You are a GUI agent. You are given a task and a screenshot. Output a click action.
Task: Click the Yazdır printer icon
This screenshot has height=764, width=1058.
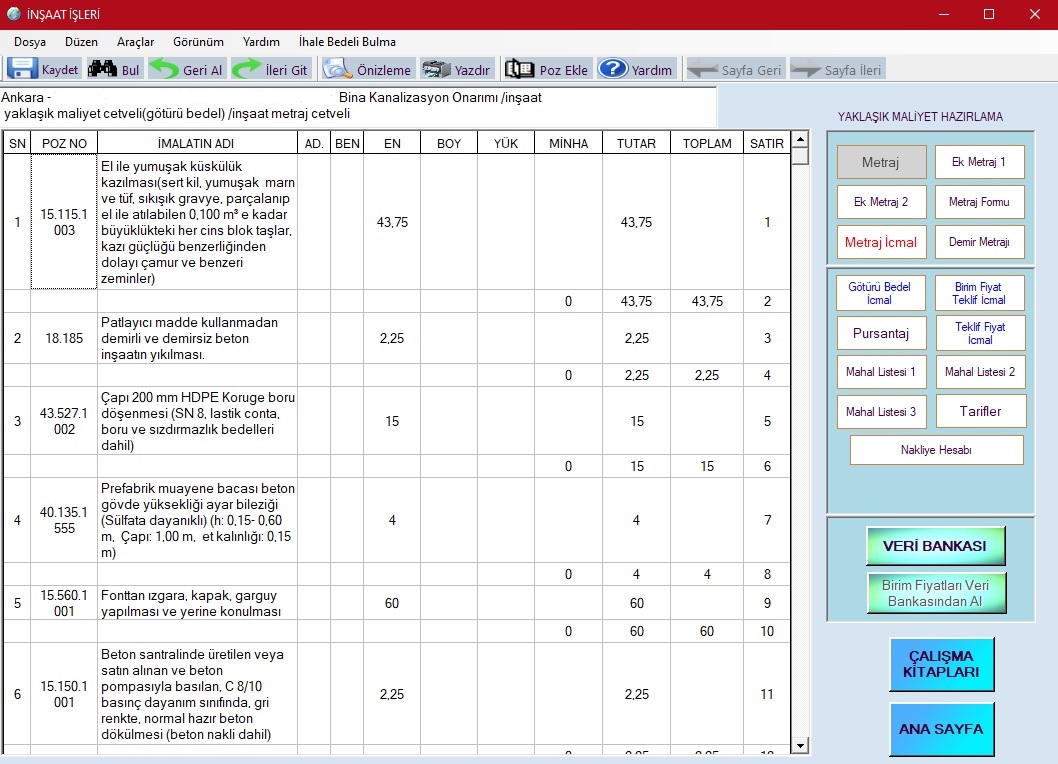click(436, 69)
